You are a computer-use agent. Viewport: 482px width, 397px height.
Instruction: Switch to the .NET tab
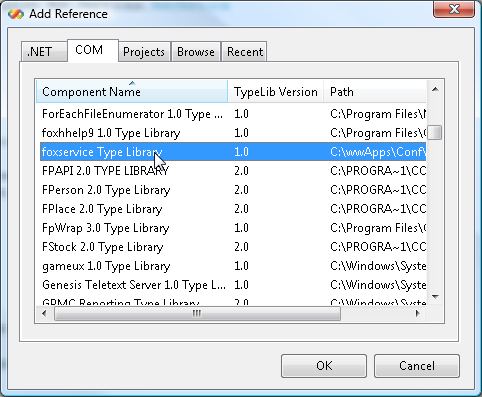coord(44,52)
